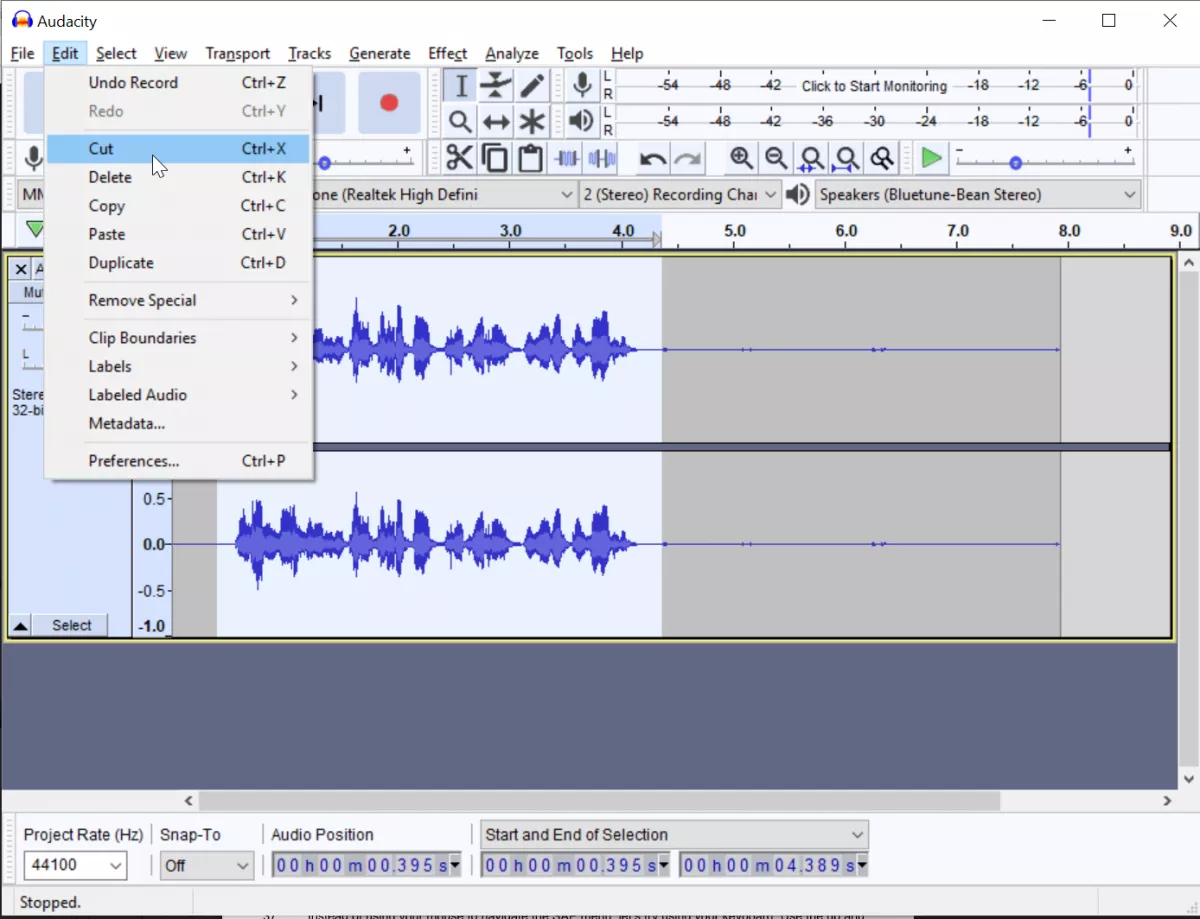The height and width of the screenshot is (919, 1200).
Task: Open the Analyze menu
Action: tap(512, 53)
